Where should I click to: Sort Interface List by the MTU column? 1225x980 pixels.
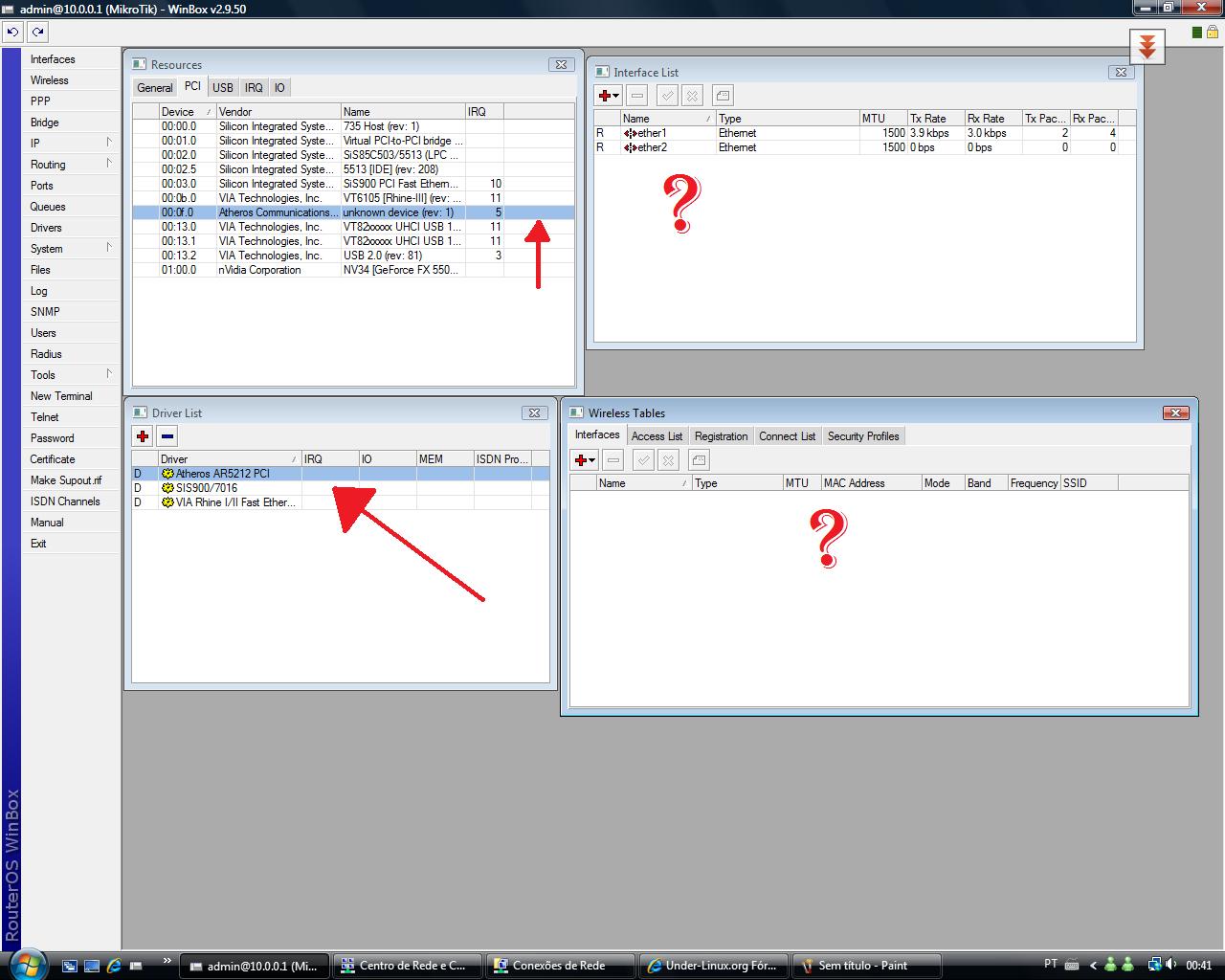(x=882, y=119)
